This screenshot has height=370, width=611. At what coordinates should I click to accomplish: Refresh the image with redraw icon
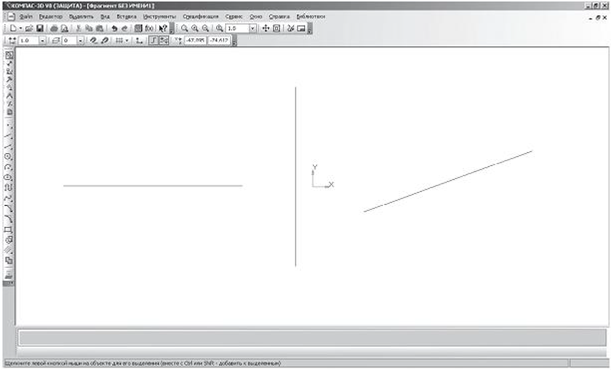pos(291,28)
